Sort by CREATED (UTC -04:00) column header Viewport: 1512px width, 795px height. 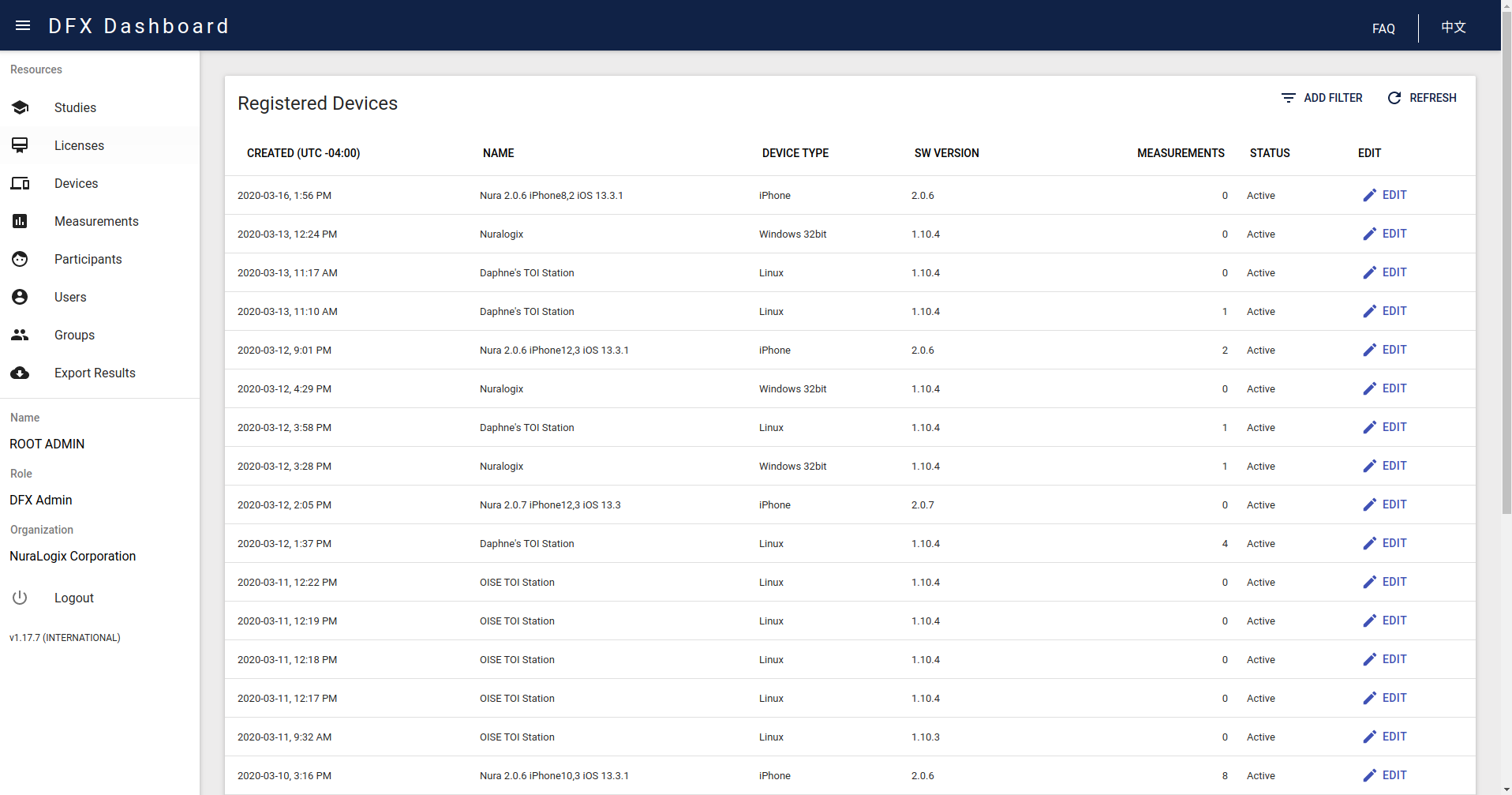(x=303, y=153)
